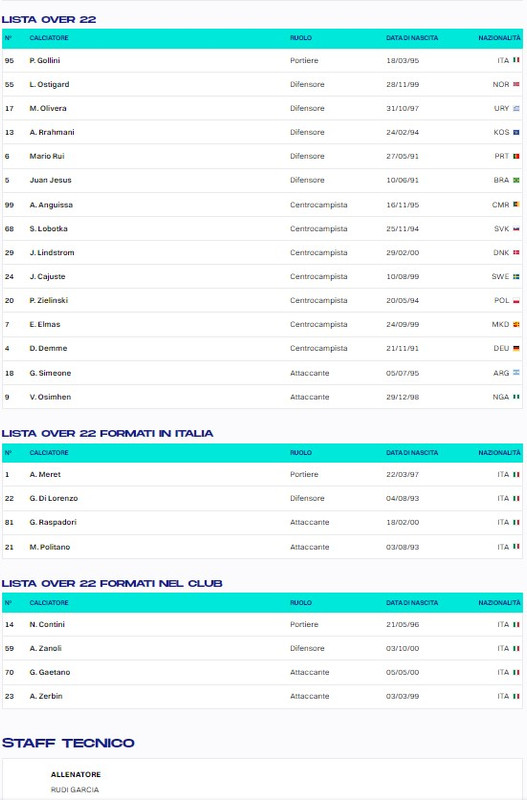Click the Norway flag in the L. Ostigard row
This screenshot has width=527, height=800.
[x=516, y=84]
